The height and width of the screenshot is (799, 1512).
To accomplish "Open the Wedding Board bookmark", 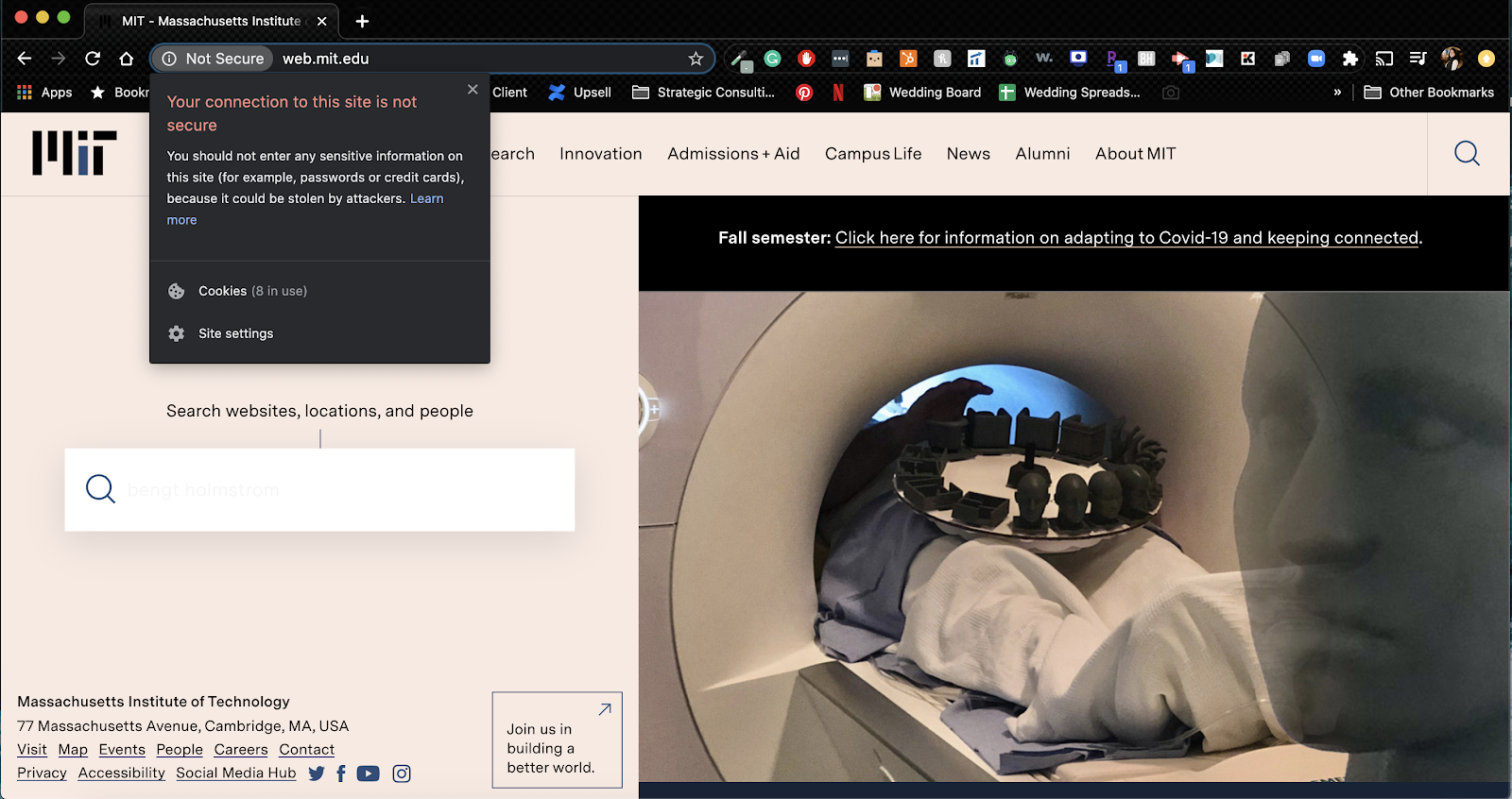I will [x=922, y=93].
